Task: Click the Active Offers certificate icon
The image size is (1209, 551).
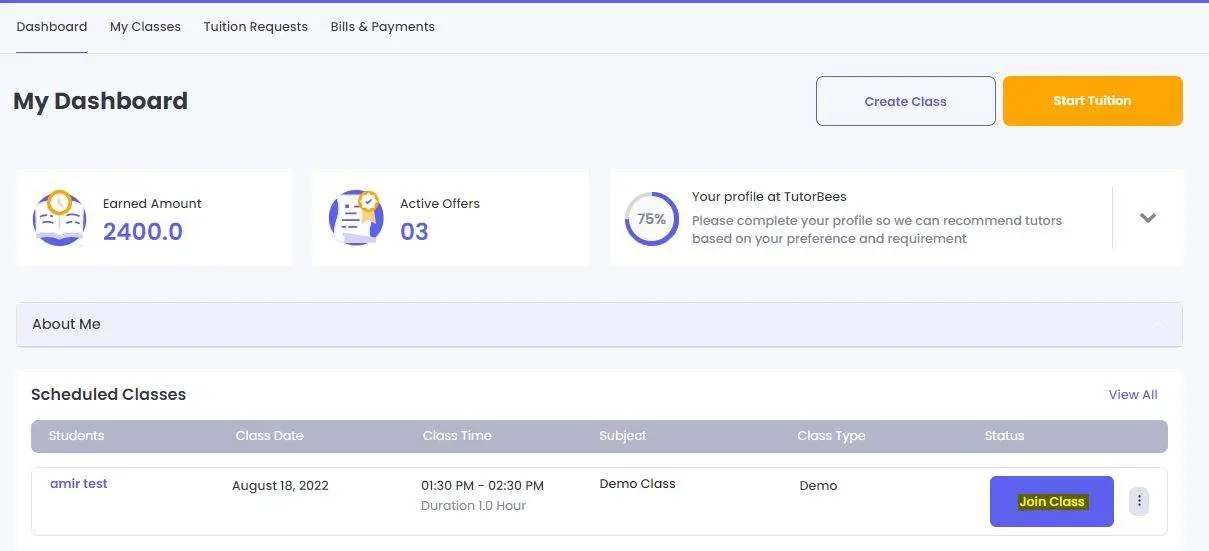Action: (x=356, y=218)
